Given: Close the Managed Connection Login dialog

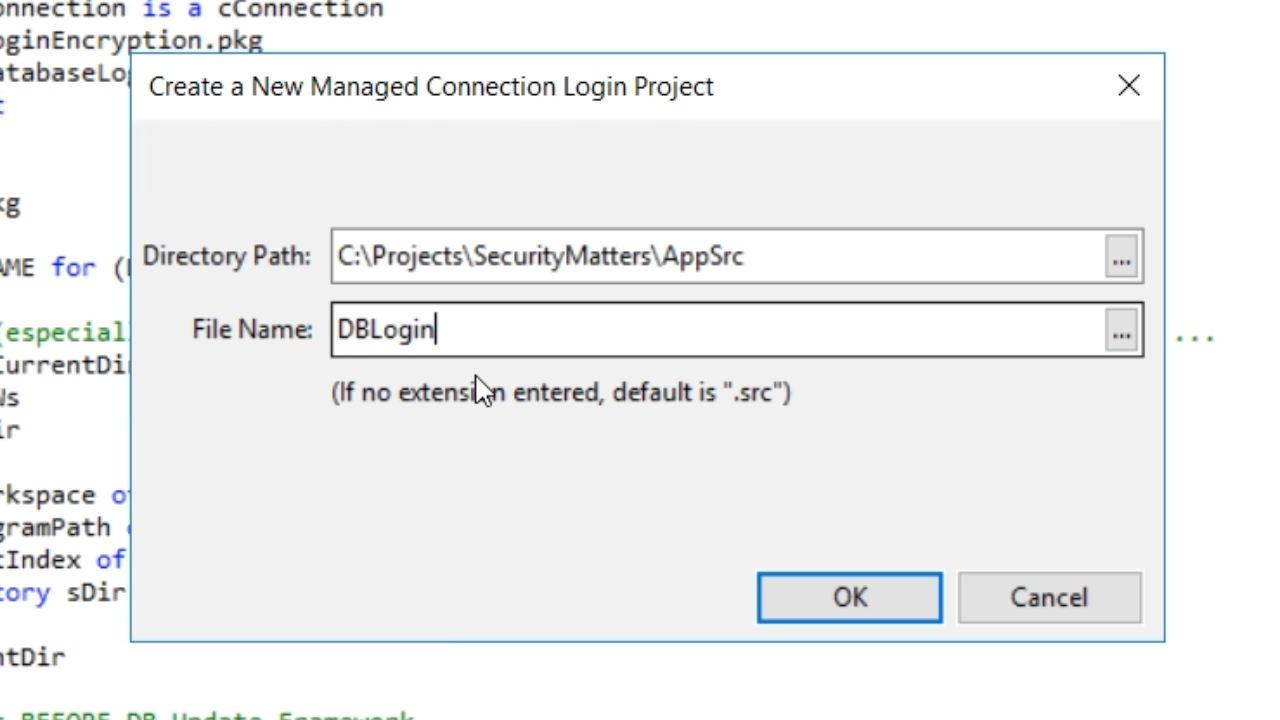Looking at the screenshot, I should pos(1129,86).
